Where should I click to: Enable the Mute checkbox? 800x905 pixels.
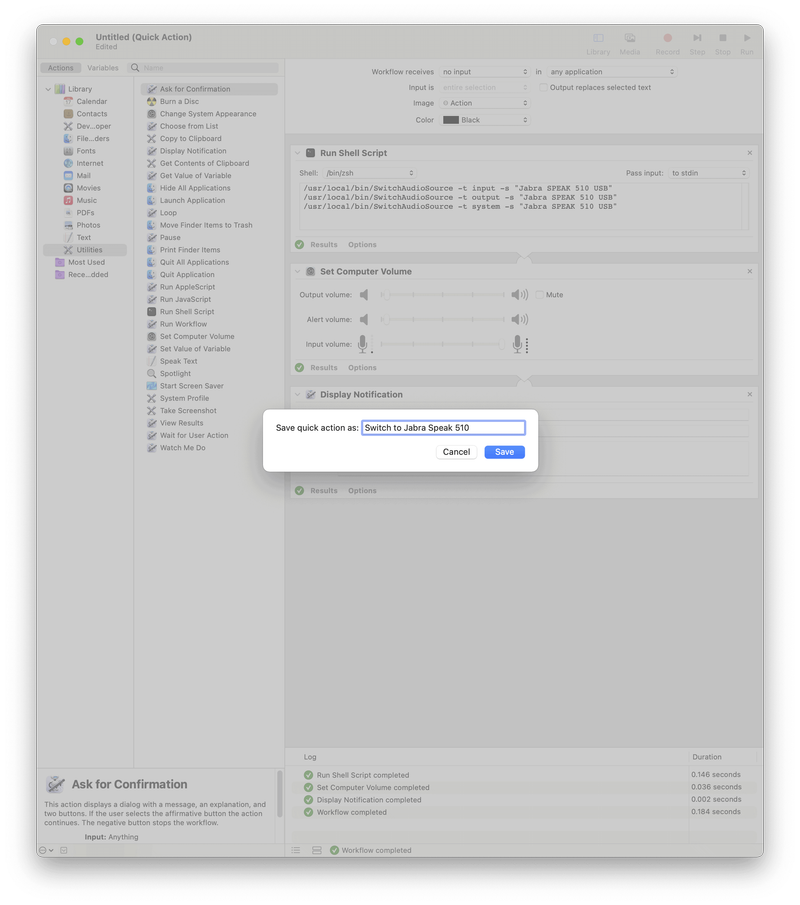pos(540,295)
